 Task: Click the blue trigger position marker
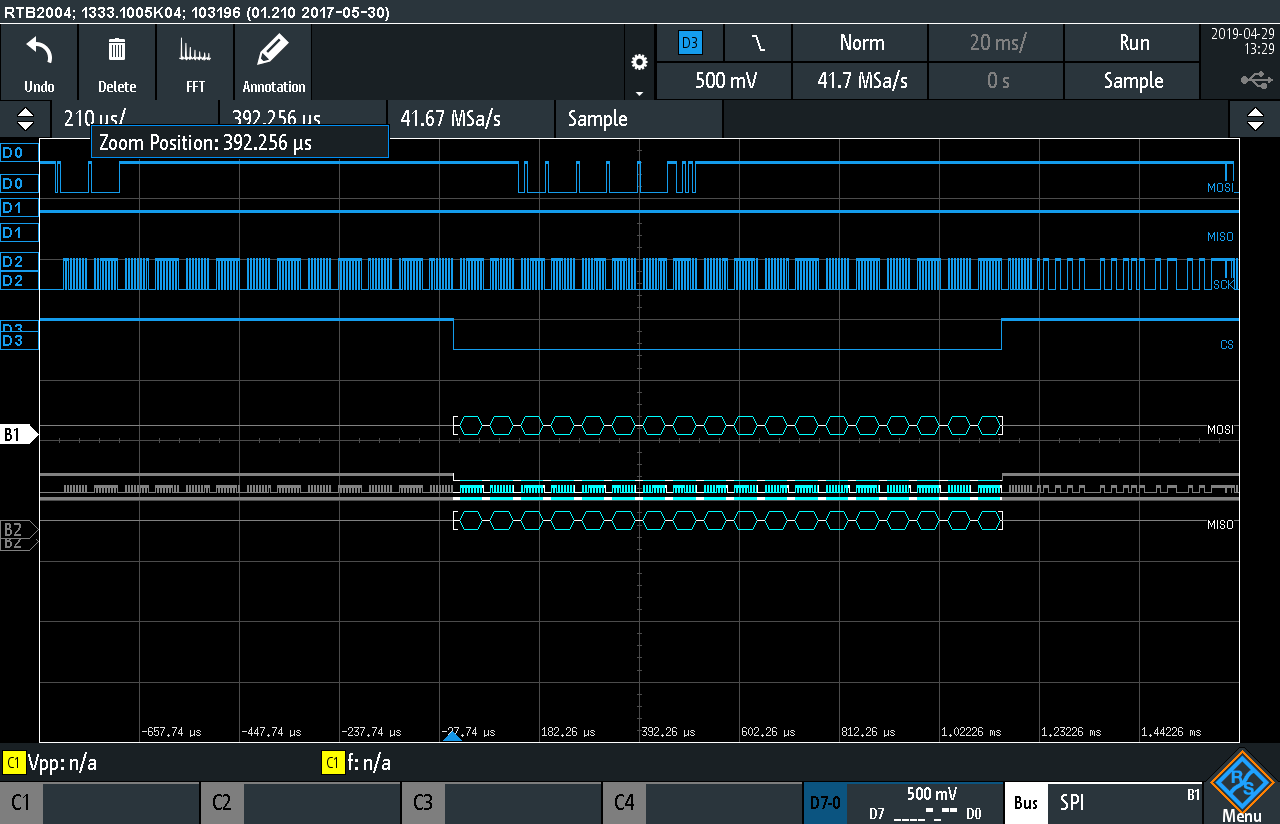(x=452, y=736)
